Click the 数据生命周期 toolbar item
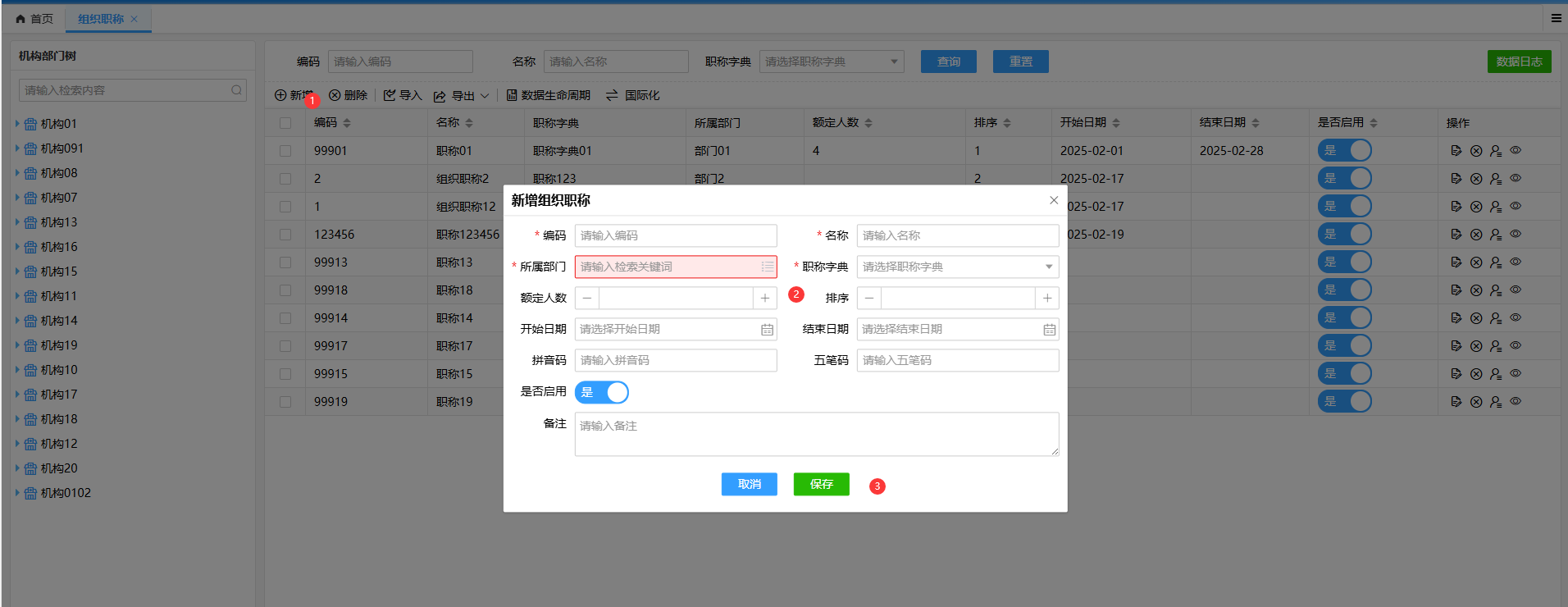The height and width of the screenshot is (607, 1568). [548, 96]
